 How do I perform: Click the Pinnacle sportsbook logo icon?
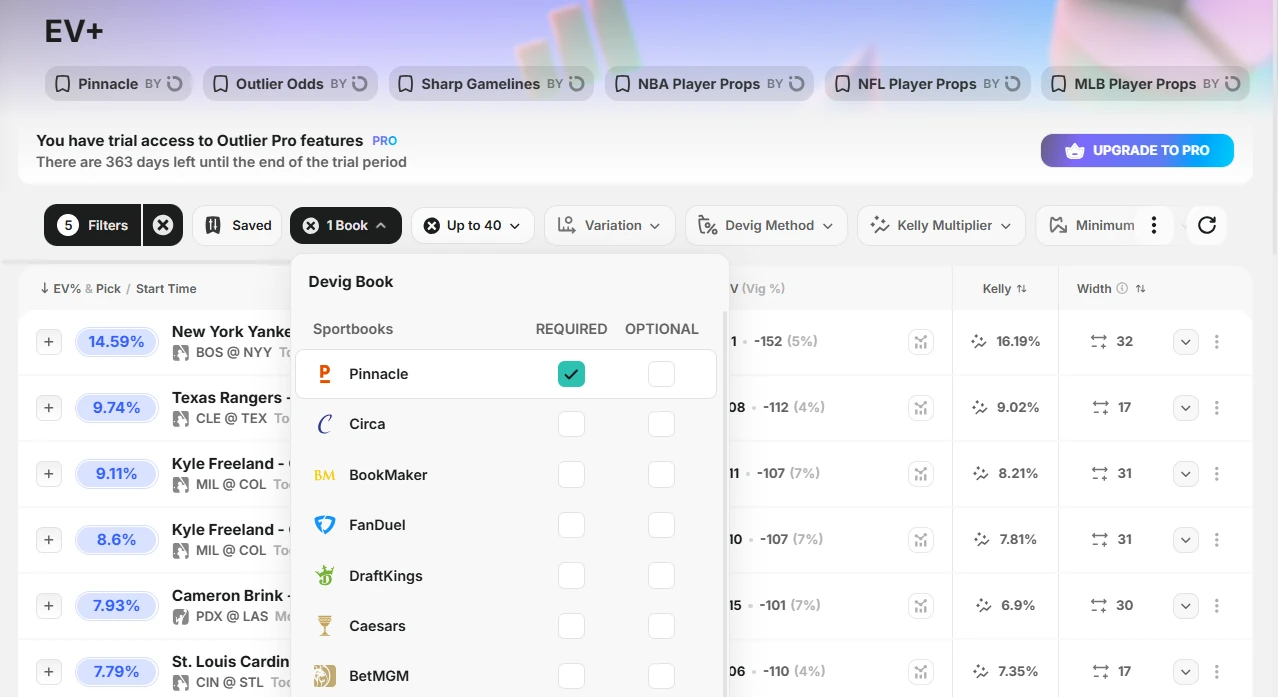[324, 374]
